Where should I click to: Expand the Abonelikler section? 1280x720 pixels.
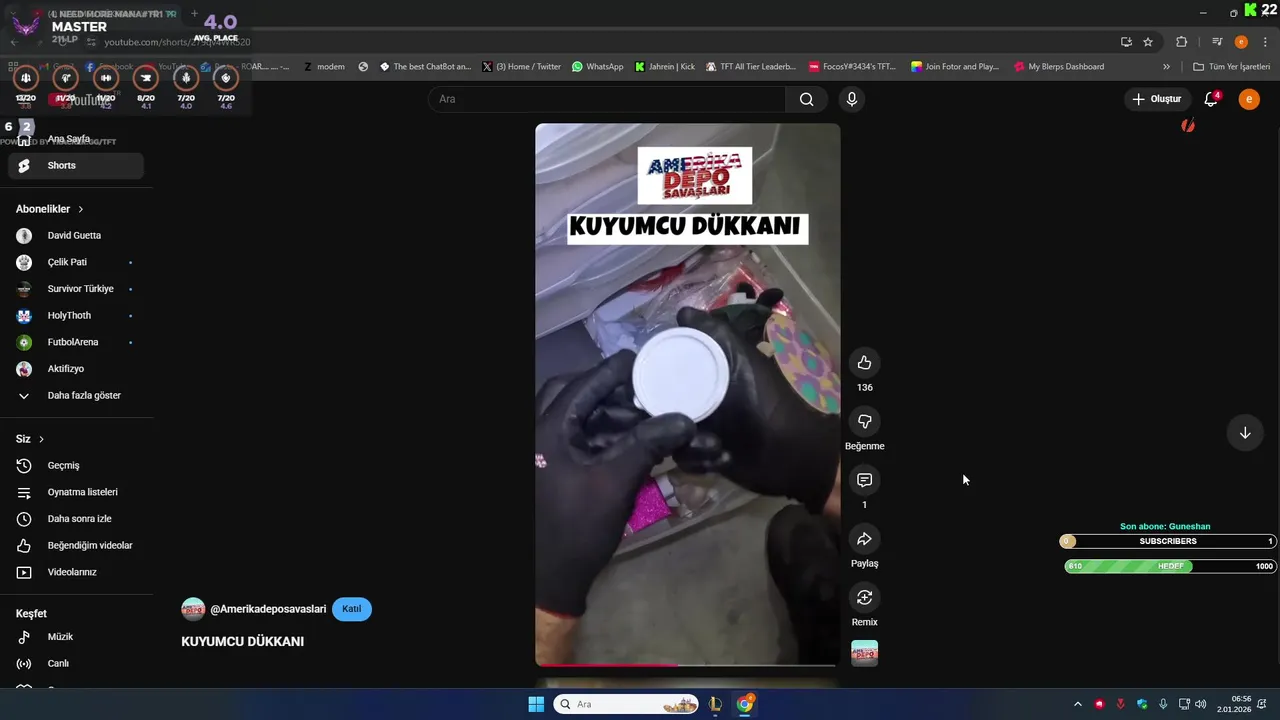click(50, 209)
